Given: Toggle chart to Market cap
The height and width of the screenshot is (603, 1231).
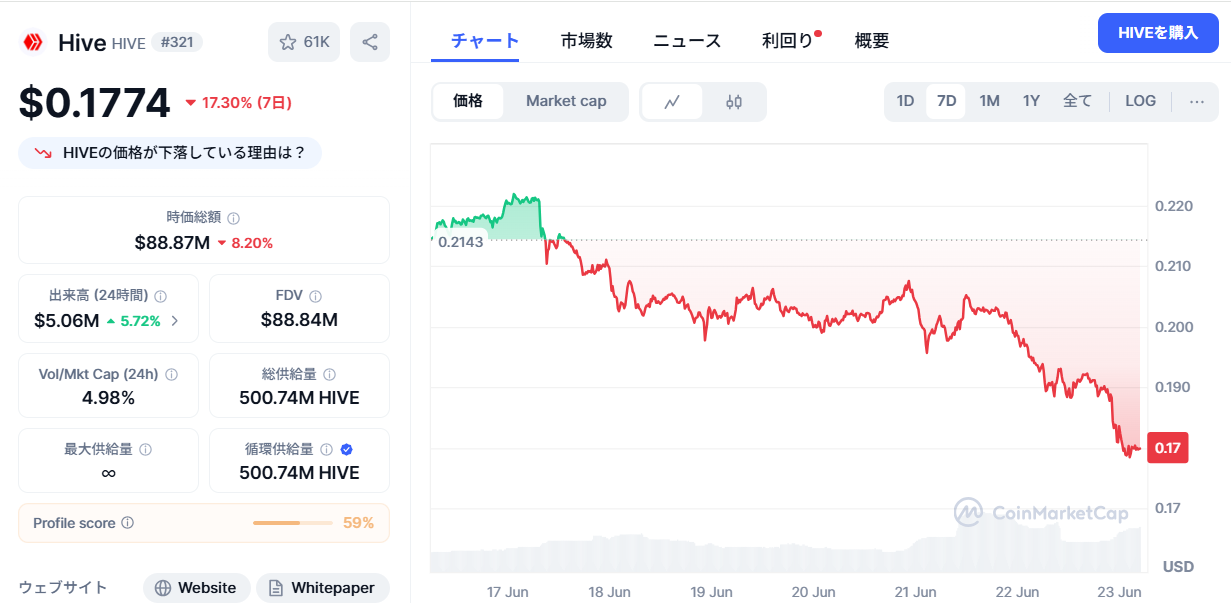Looking at the screenshot, I should point(566,101).
